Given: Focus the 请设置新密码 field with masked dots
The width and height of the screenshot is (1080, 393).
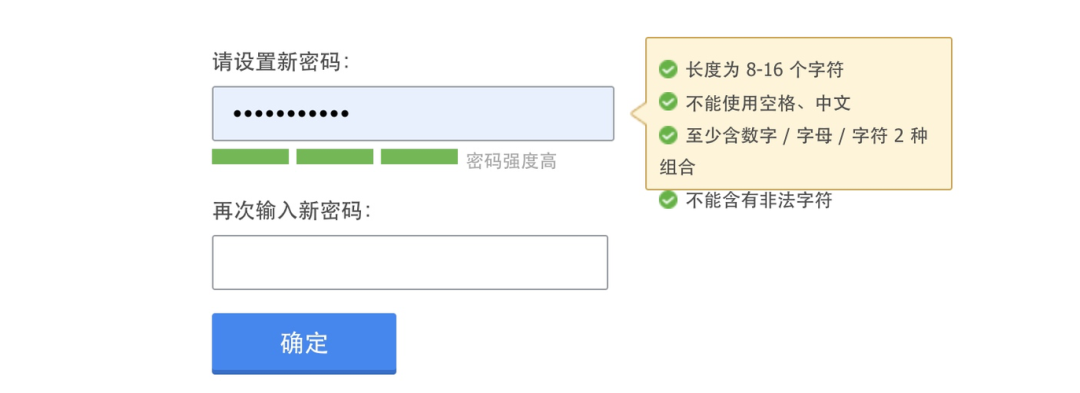Looking at the screenshot, I should tap(413, 114).
